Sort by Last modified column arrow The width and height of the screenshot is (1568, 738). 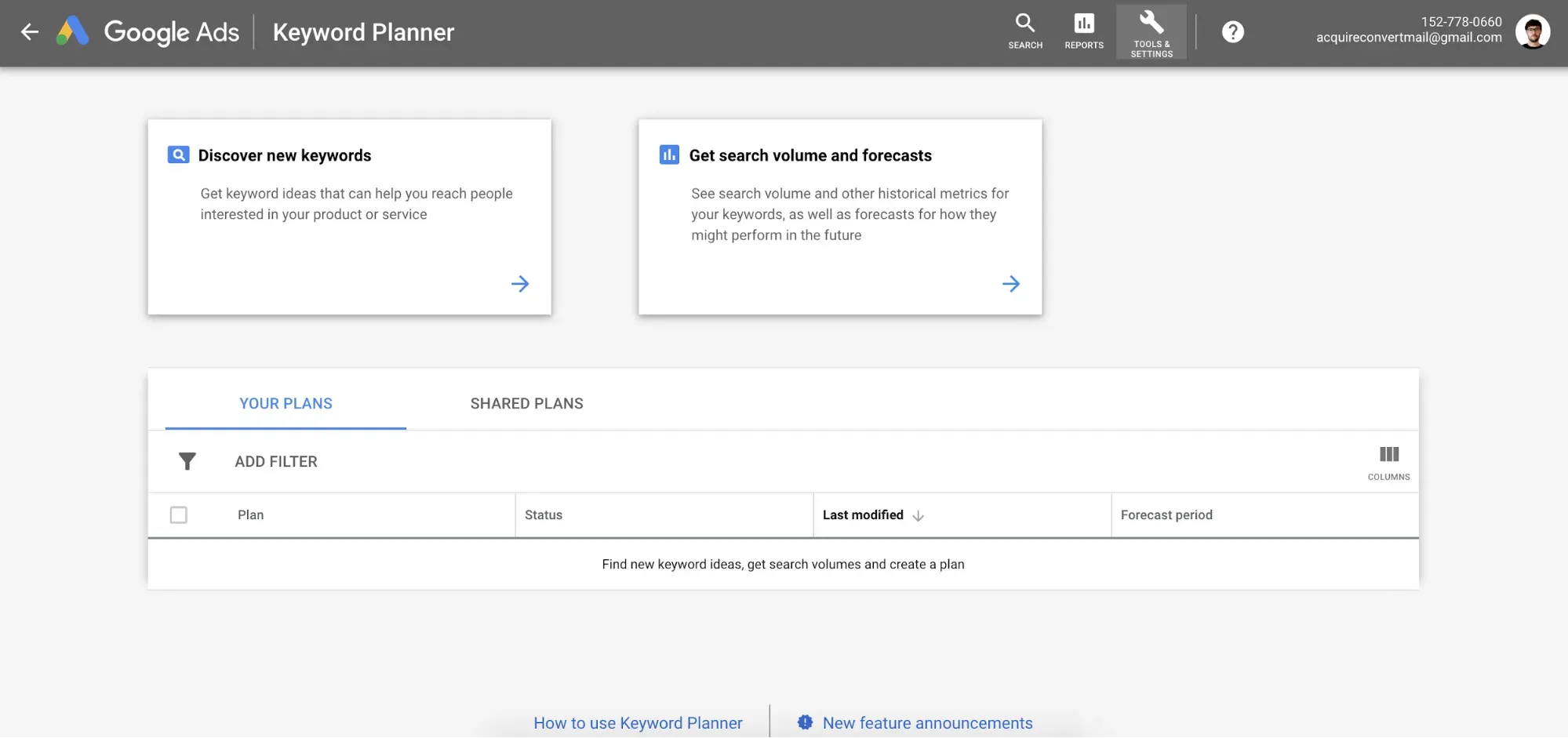click(x=918, y=515)
